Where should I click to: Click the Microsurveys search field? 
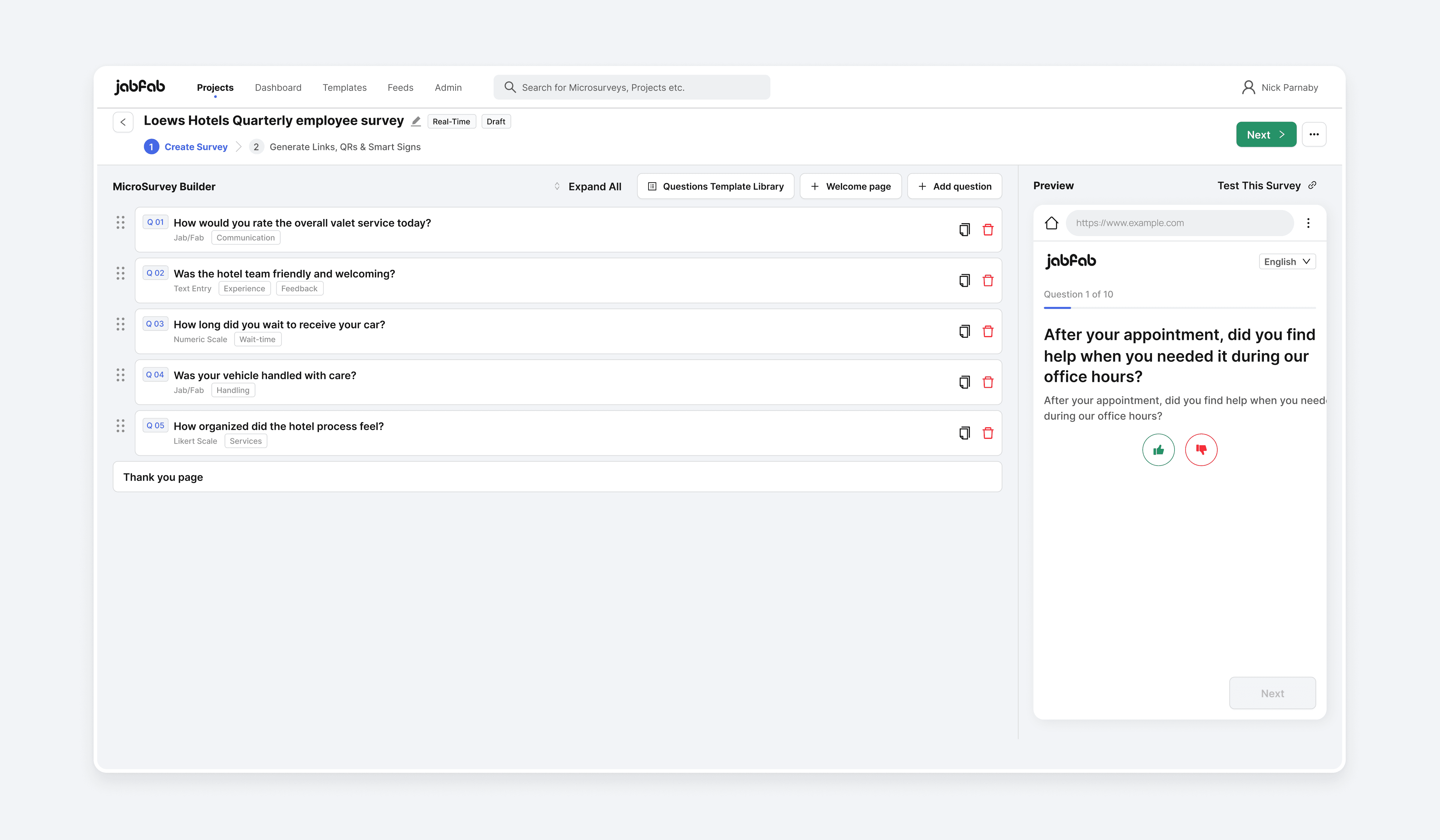tap(631, 87)
